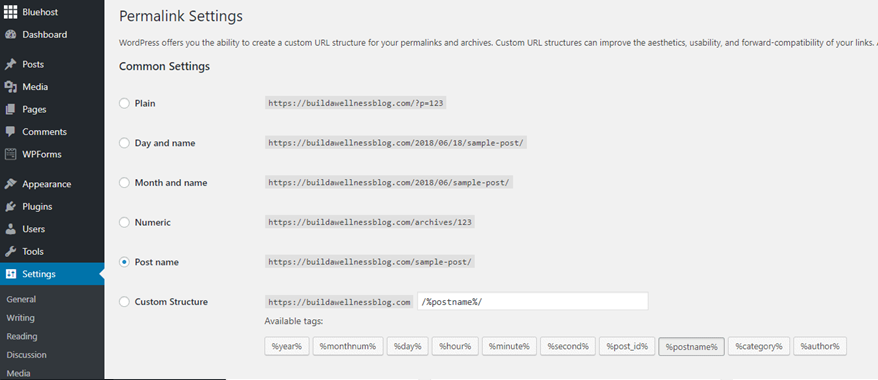Click the Users person icon
The width and height of the screenshot is (878, 380).
[x=11, y=229]
